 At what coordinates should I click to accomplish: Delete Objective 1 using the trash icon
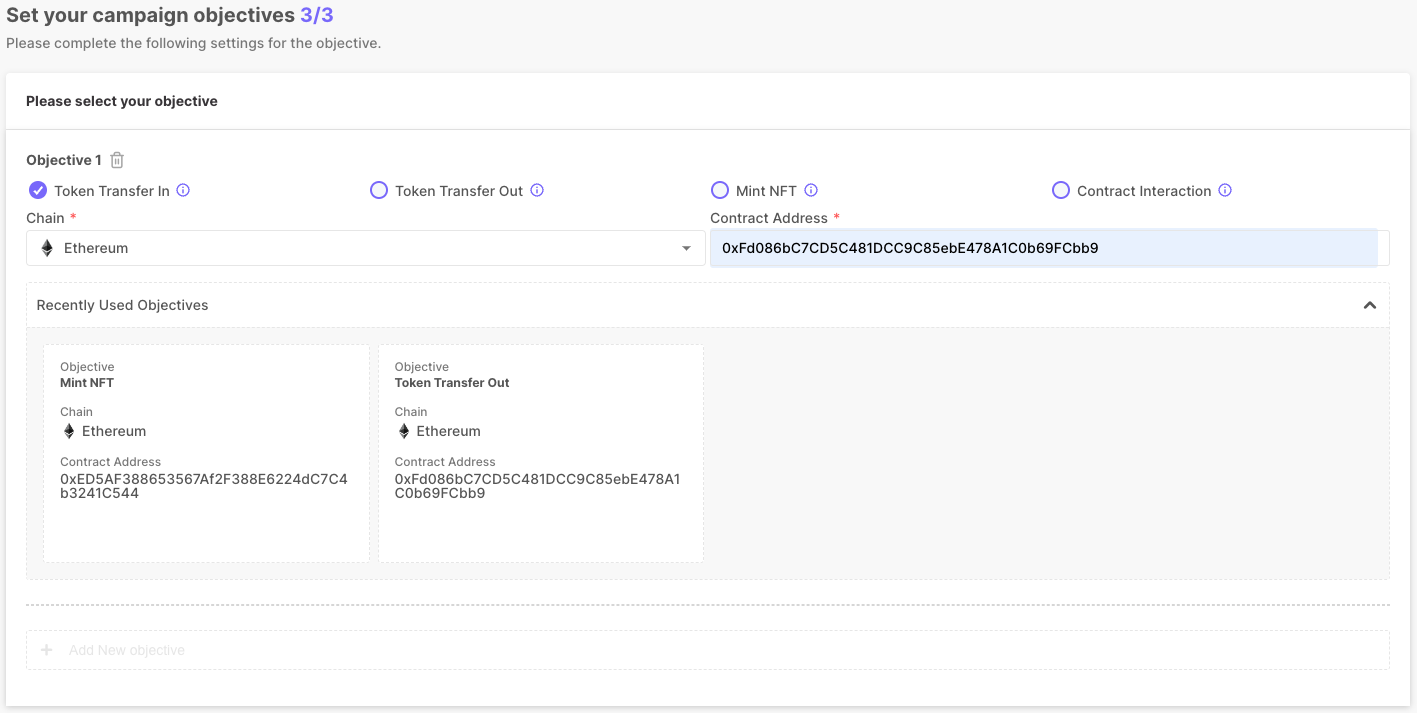(117, 160)
